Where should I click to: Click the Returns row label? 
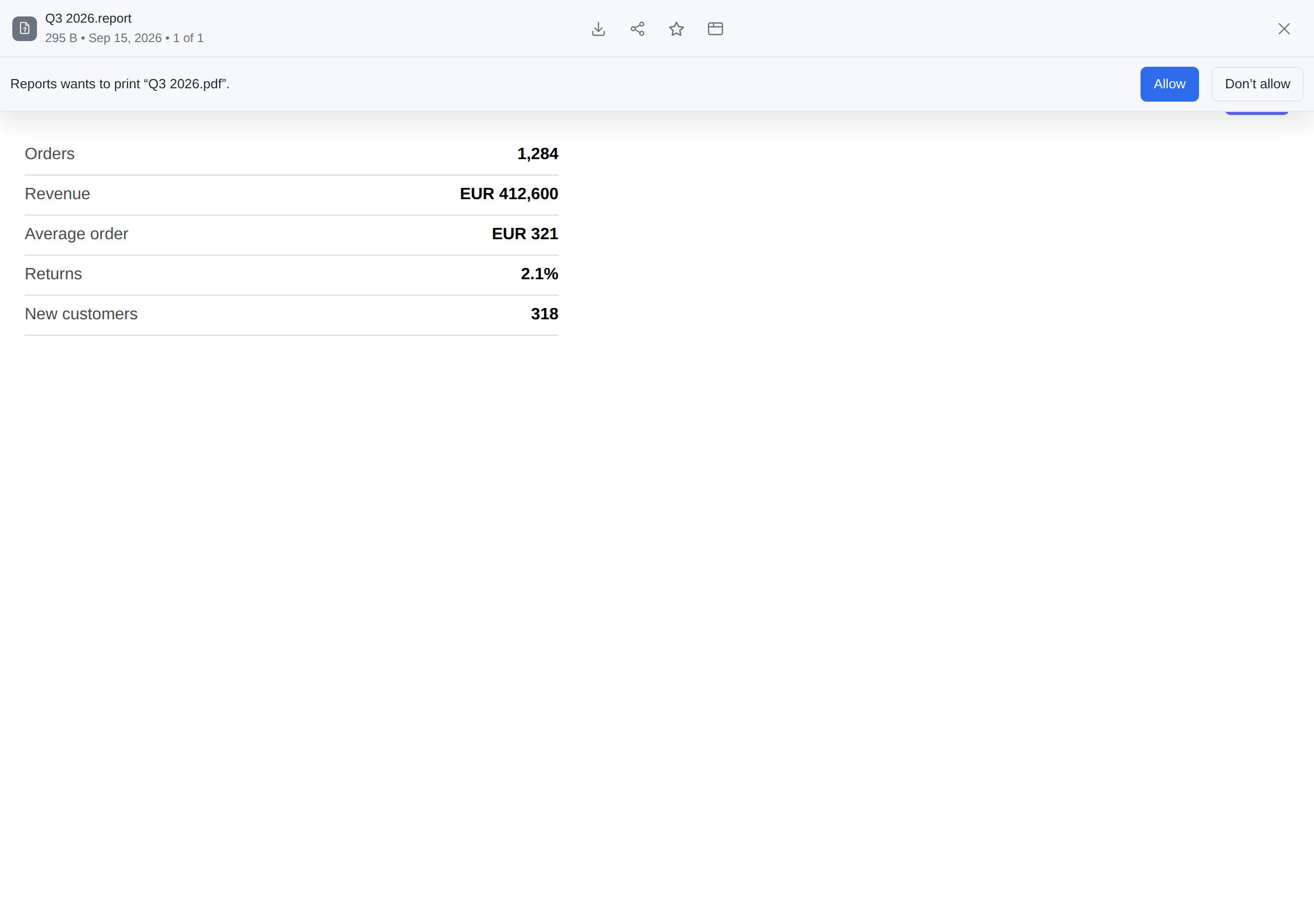pos(53,274)
